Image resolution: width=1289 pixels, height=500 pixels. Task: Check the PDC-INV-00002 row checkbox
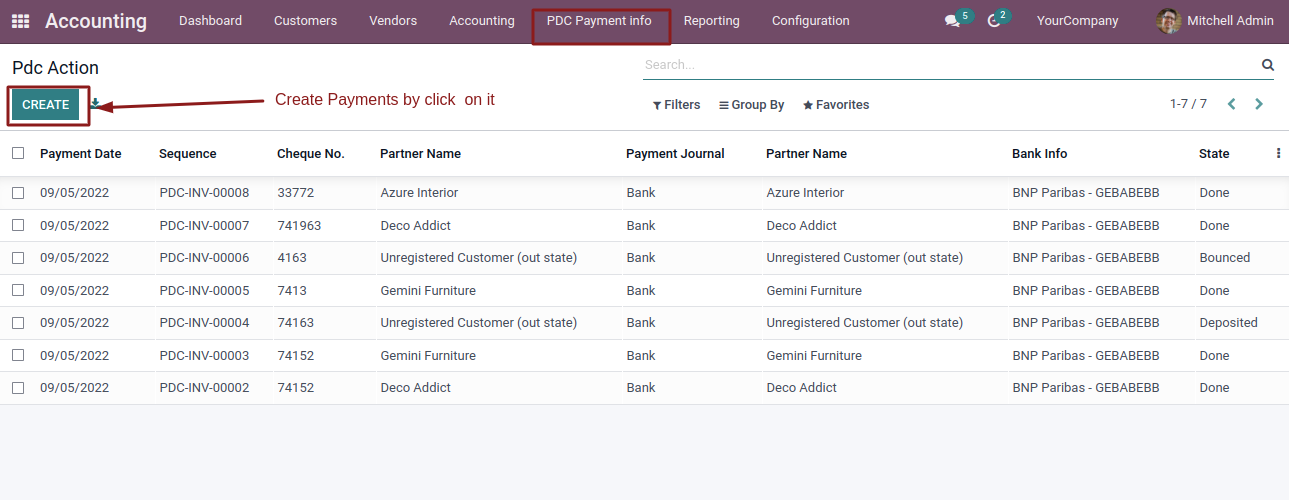(18, 388)
